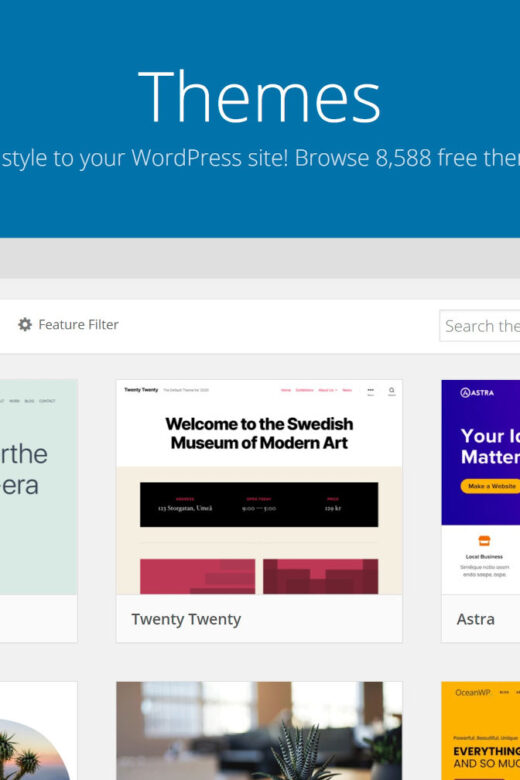Click the 'Browse 8,588 free' tagline text

pyautogui.click(x=380, y=158)
